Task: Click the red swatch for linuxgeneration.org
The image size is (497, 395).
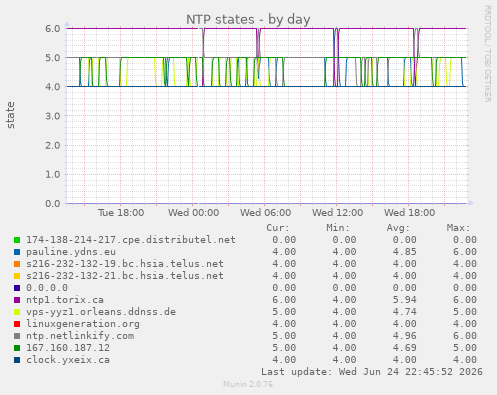Action: pos(17,324)
